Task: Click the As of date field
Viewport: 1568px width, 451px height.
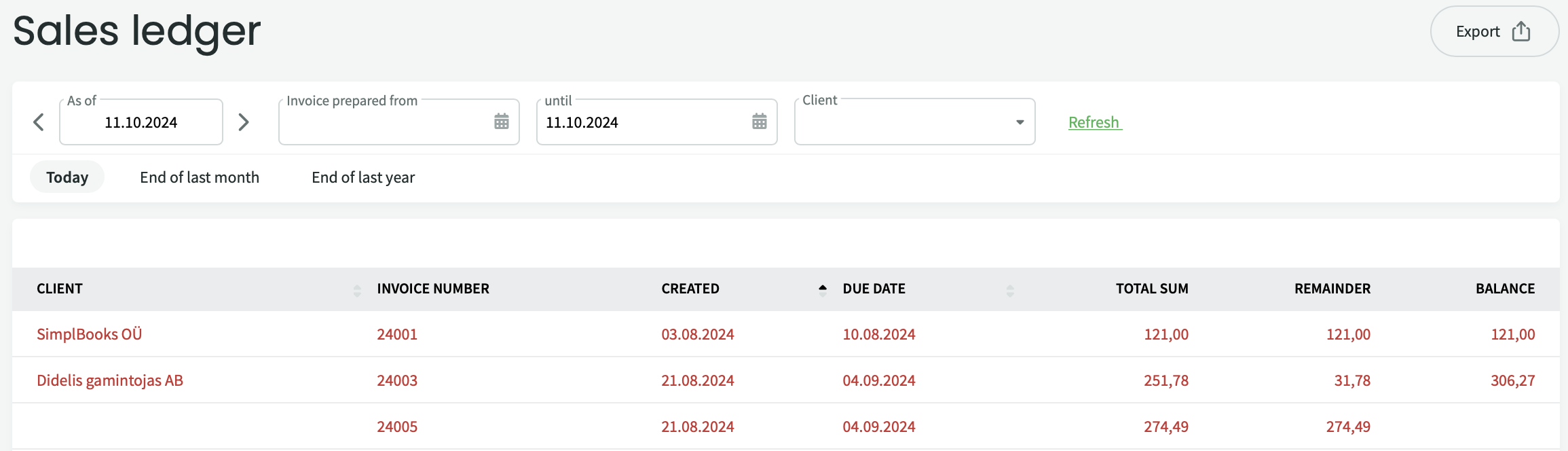Action: (141, 122)
